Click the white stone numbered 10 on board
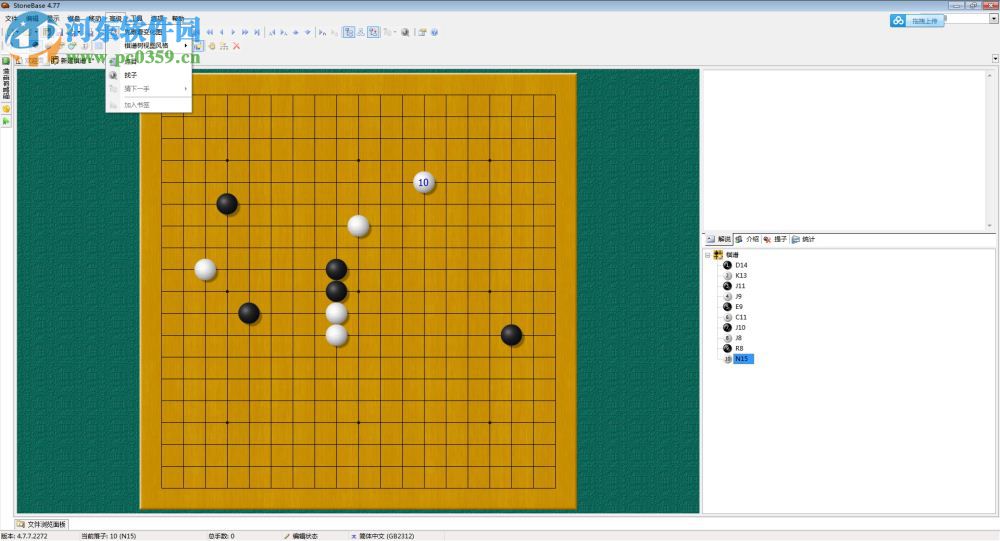 coord(423,182)
